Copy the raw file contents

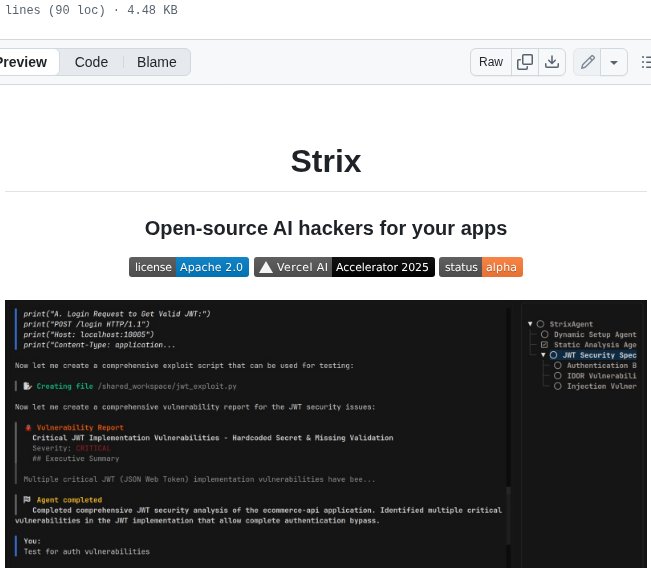(x=525, y=62)
